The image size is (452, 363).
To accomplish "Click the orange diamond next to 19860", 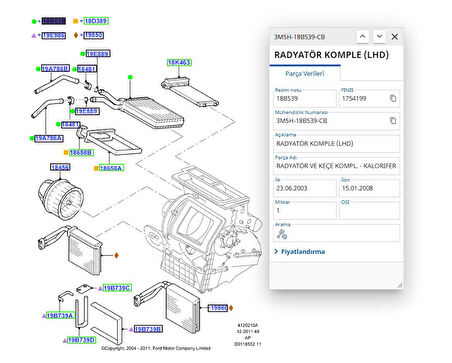I will (x=231, y=308).
